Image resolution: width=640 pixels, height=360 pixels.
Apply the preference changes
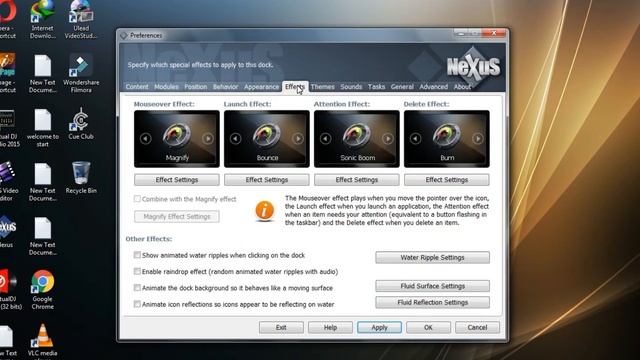tap(379, 327)
